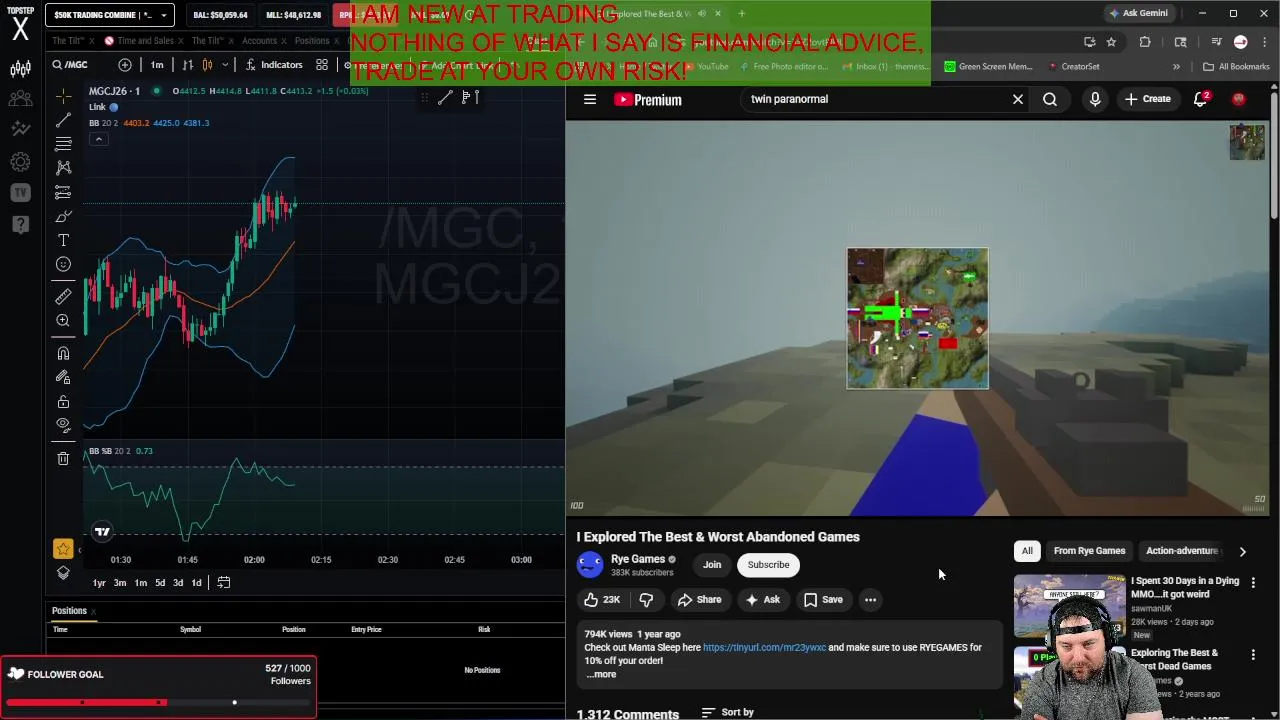
Task: Select the crosshair cursor tool
Action: pos(63,96)
